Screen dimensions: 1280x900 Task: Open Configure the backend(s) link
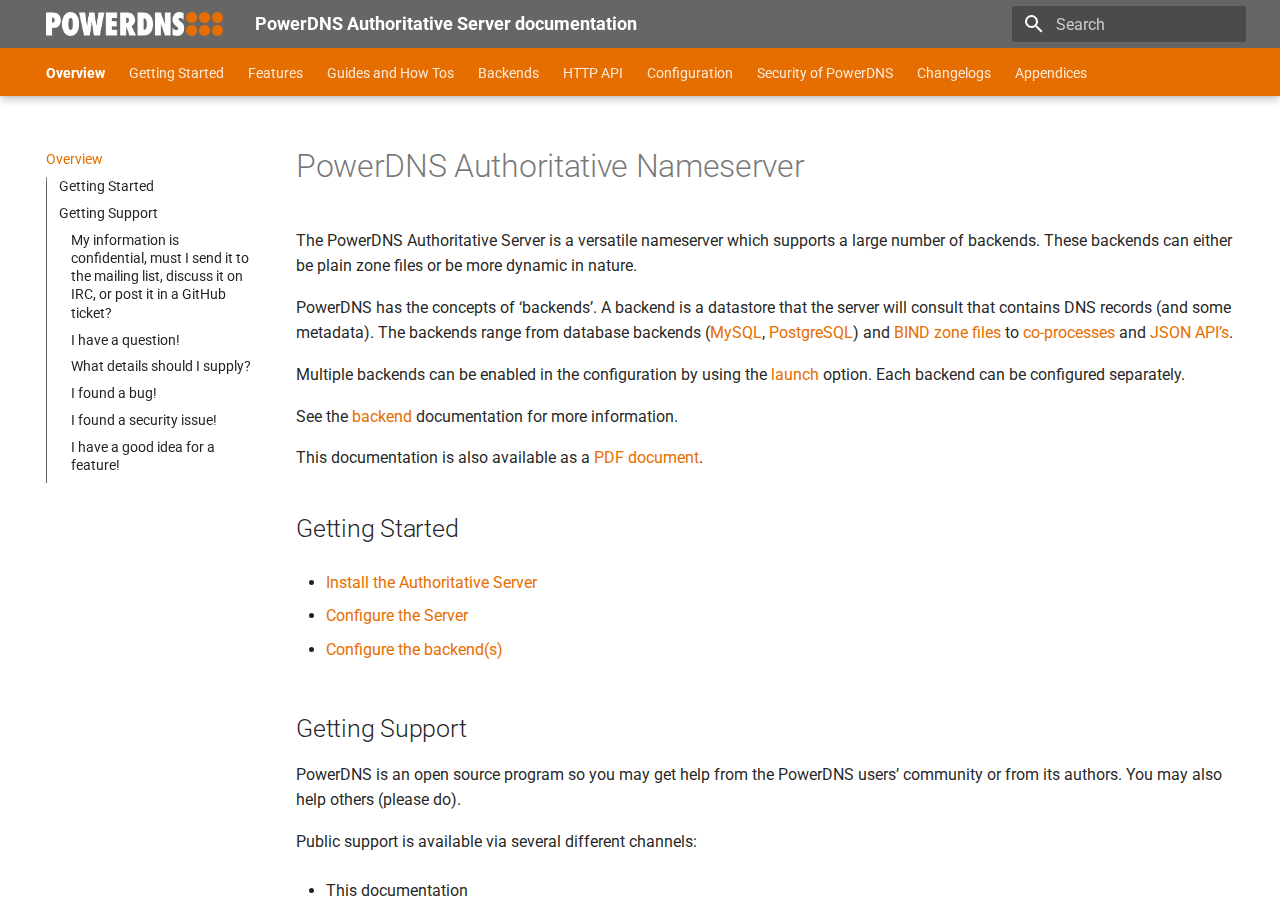(414, 649)
